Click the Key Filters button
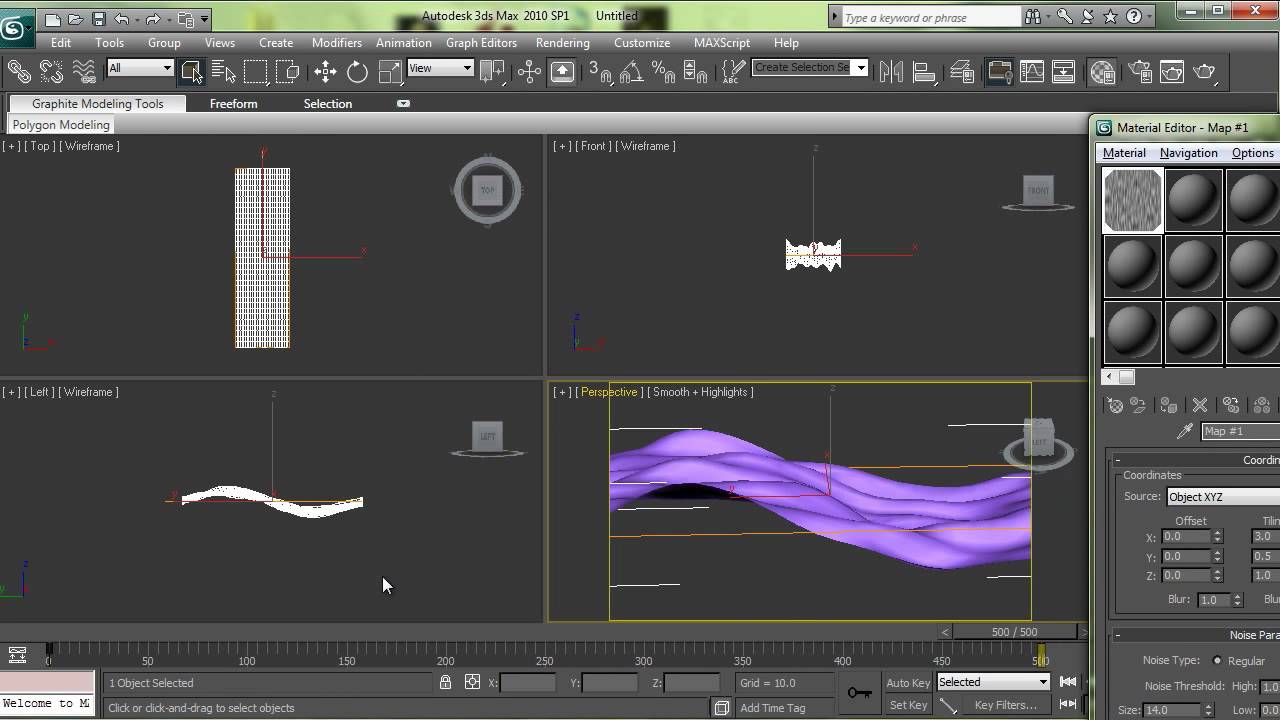 click(x=1007, y=705)
